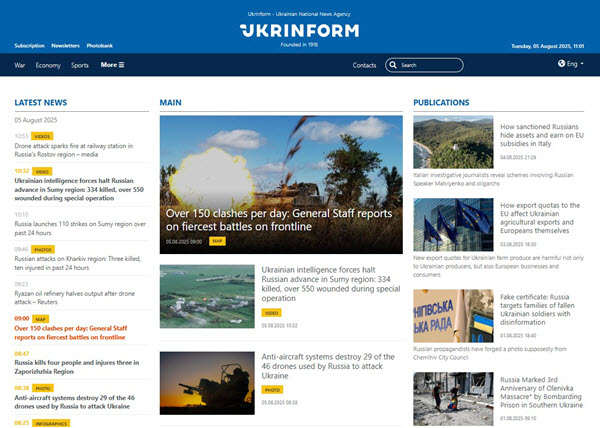
Task: Click the Subscription link
Action: pyautogui.click(x=29, y=46)
